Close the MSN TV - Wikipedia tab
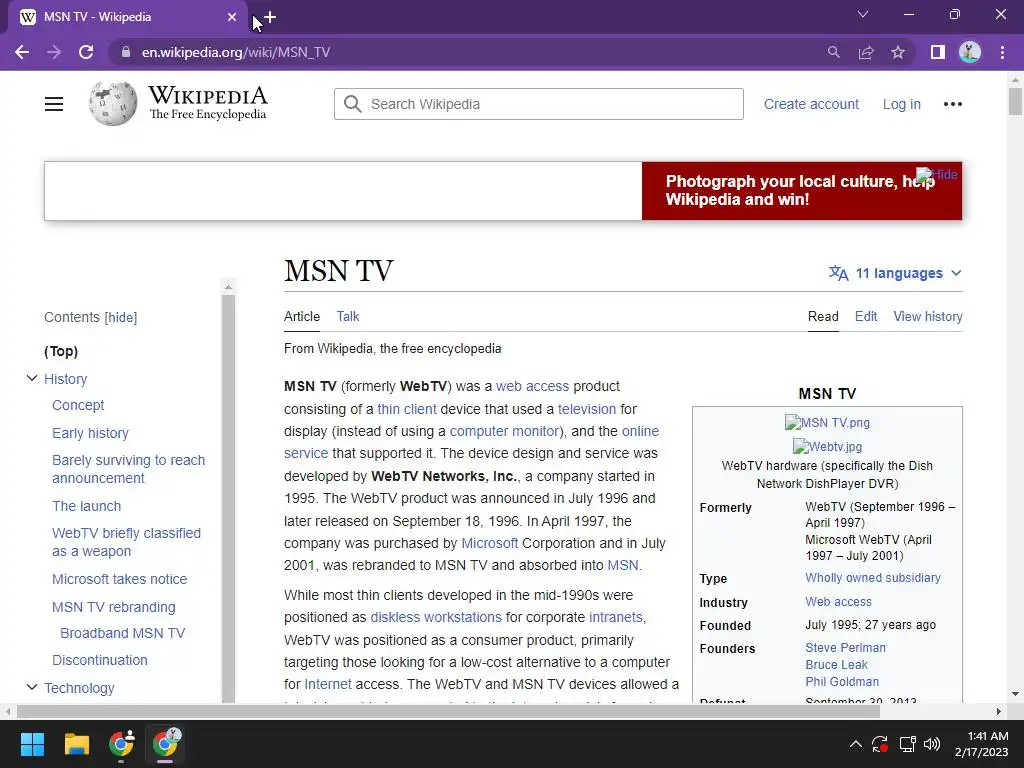1024x768 pixels. (232, 17)
